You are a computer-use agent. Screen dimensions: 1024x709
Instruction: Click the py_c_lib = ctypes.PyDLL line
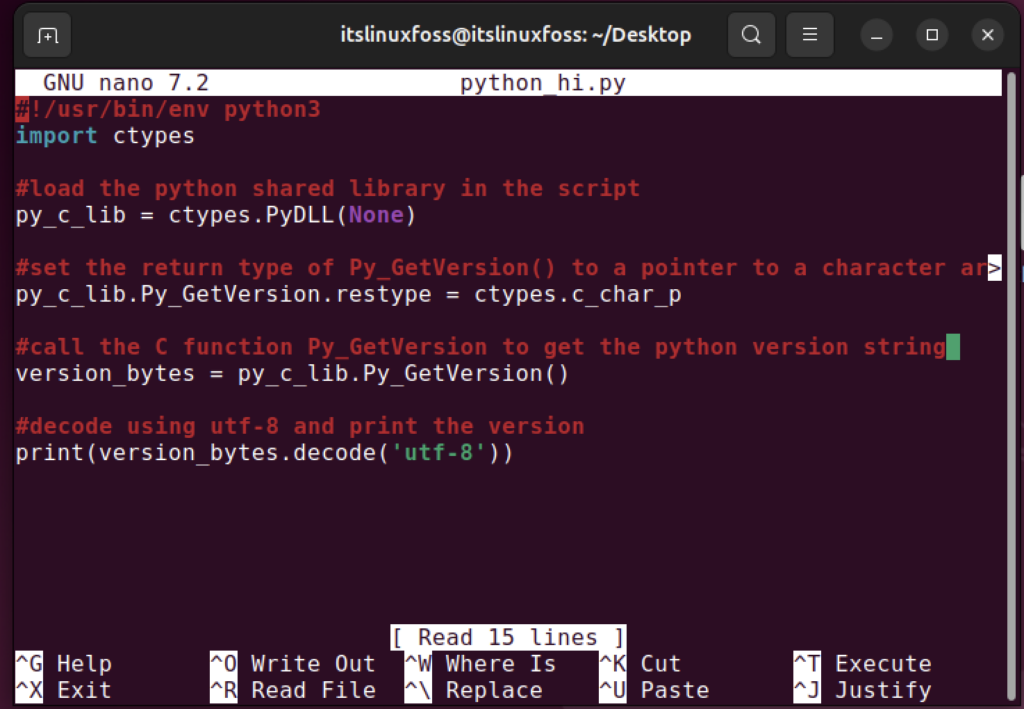click(216, 215)
